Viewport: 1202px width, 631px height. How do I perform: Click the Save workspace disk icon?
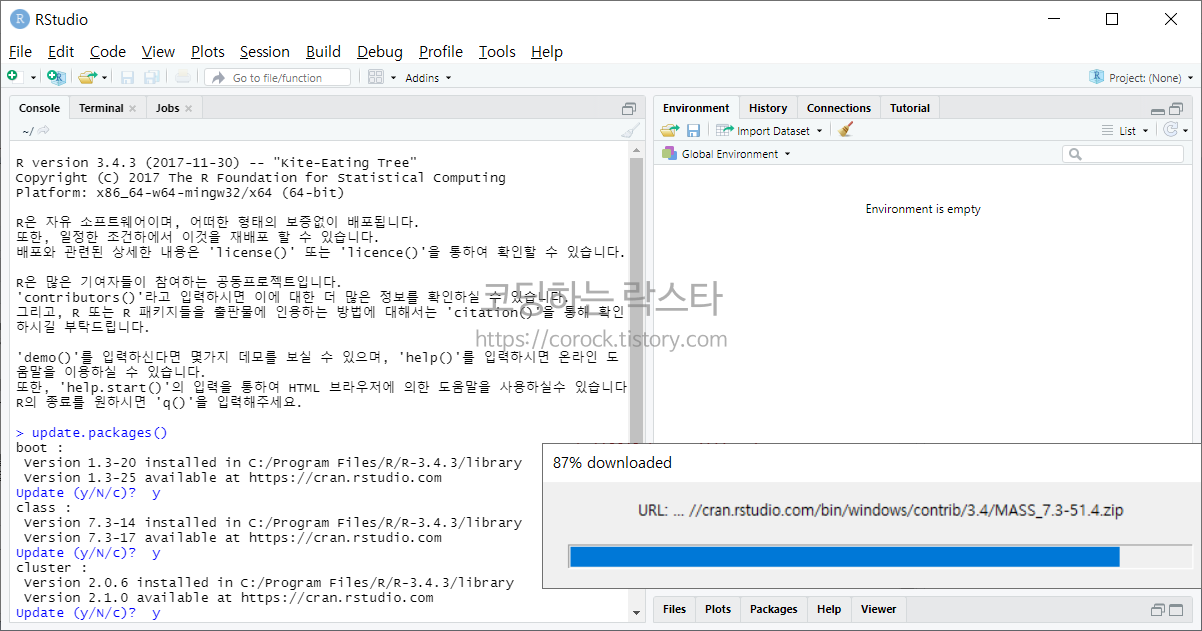[x=693, y=130]
